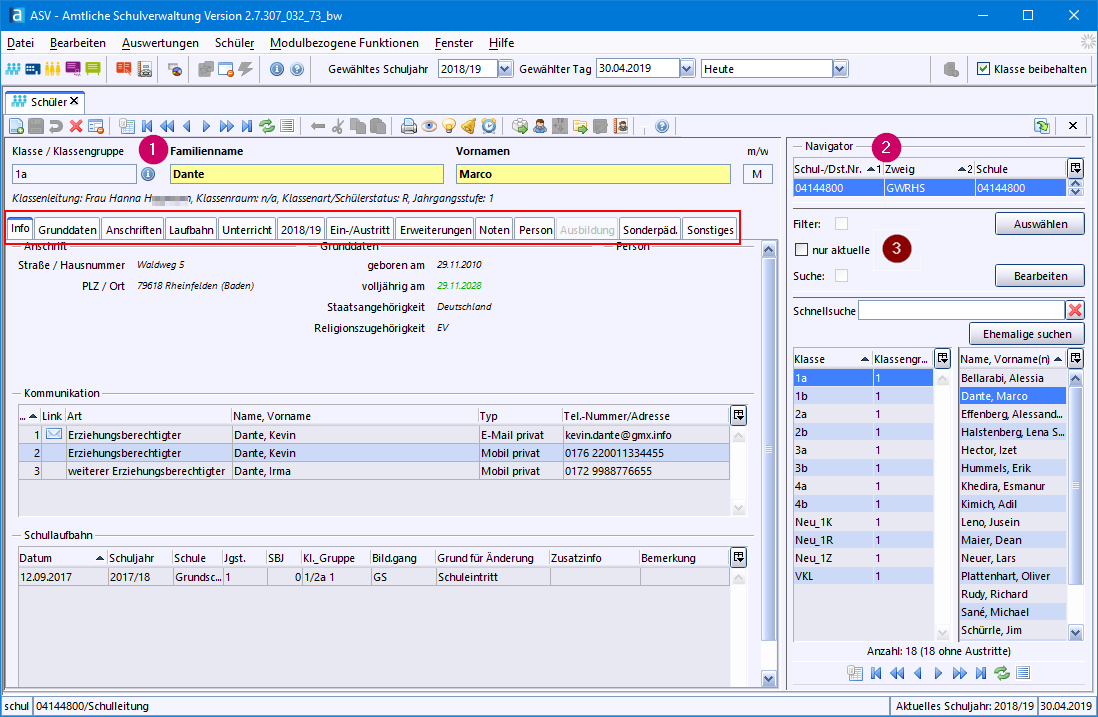Viewport: 1098px width, 717px height.
Task: Expand the 'Gewählter Tag' date dropdown
Action: point(686,69)
